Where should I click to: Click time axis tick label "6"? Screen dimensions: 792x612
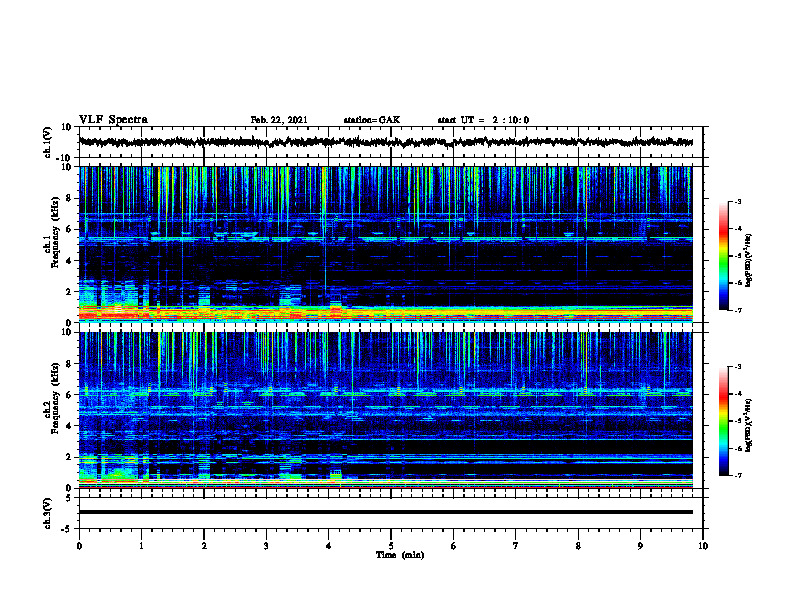point(454,546)
